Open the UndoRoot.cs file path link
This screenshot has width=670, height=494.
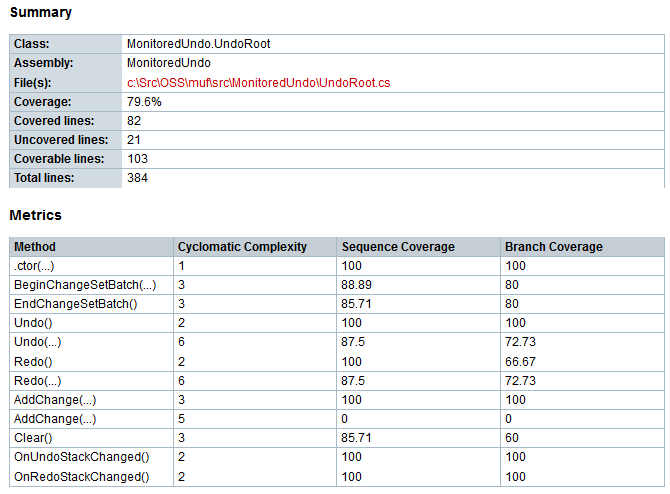257,83
